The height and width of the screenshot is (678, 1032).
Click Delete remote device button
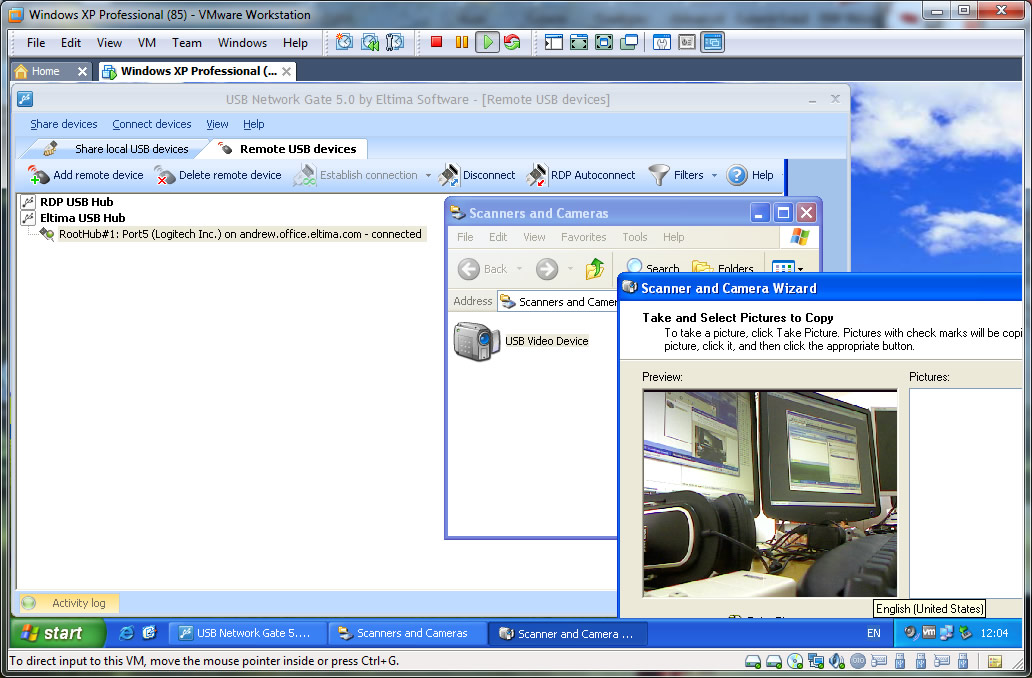pos(218,175)
